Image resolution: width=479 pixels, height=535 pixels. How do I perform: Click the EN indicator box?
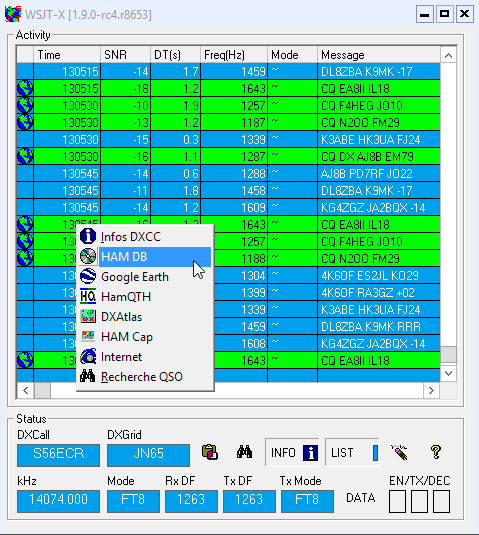coord(397,502)
